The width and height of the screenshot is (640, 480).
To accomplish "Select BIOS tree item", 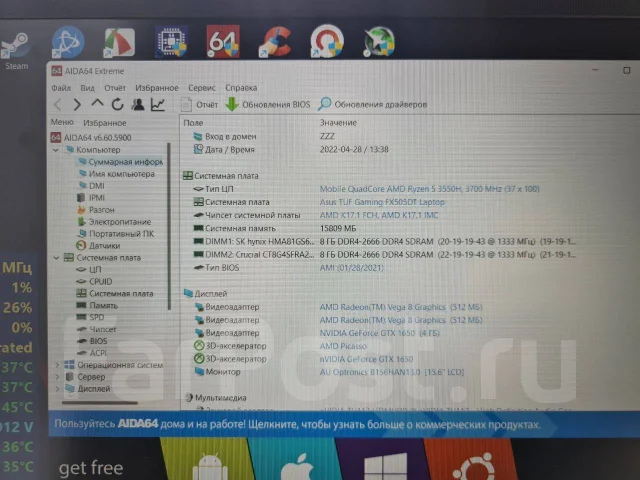I will (92, 341).
